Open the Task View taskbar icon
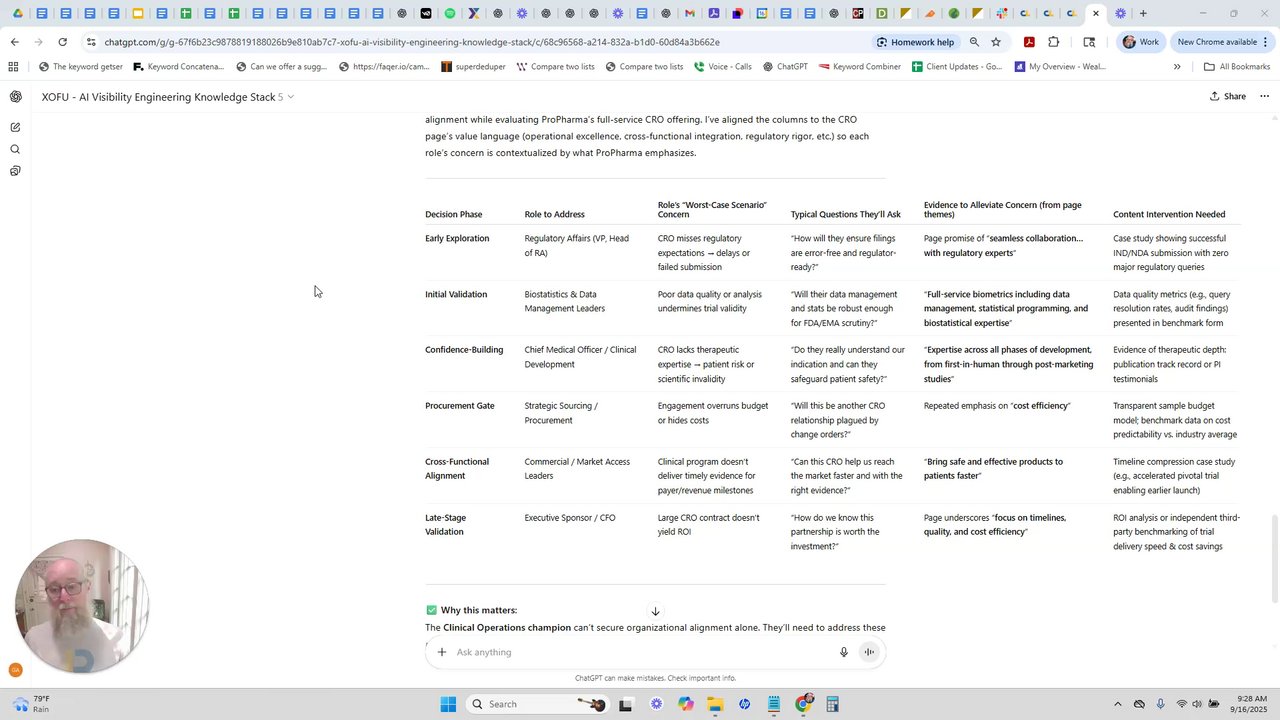Screen dimensions: 1280x720 coord(626,704)
